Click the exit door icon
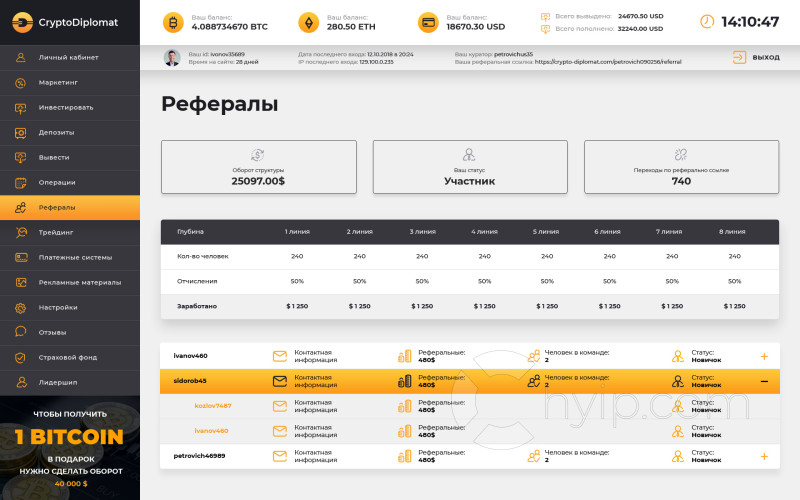This screenshot has width=800, height=500. point(739,57)
